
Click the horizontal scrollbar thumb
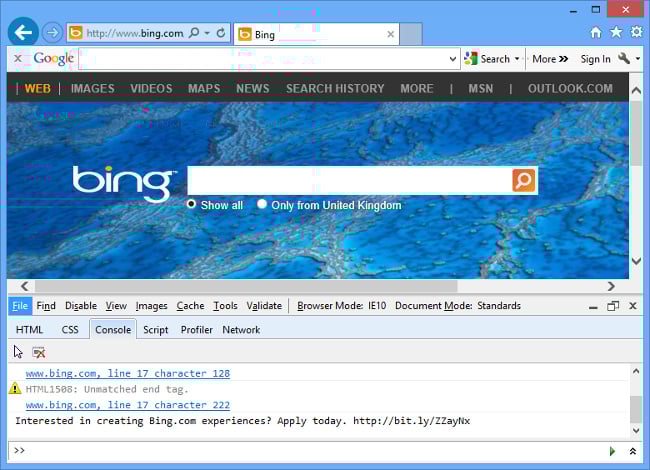pyautogui.click(x=246, y=286)
